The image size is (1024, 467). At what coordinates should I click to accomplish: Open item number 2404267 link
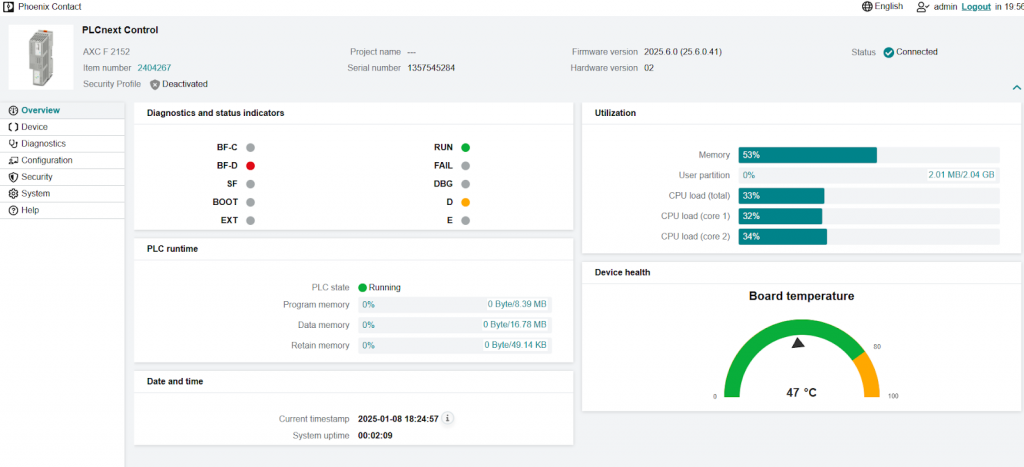click(x=154, y=68)
